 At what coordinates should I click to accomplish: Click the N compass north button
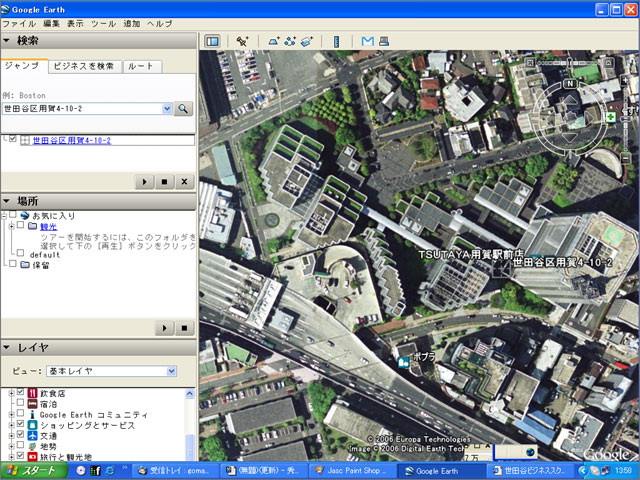(x=570, y=84)
